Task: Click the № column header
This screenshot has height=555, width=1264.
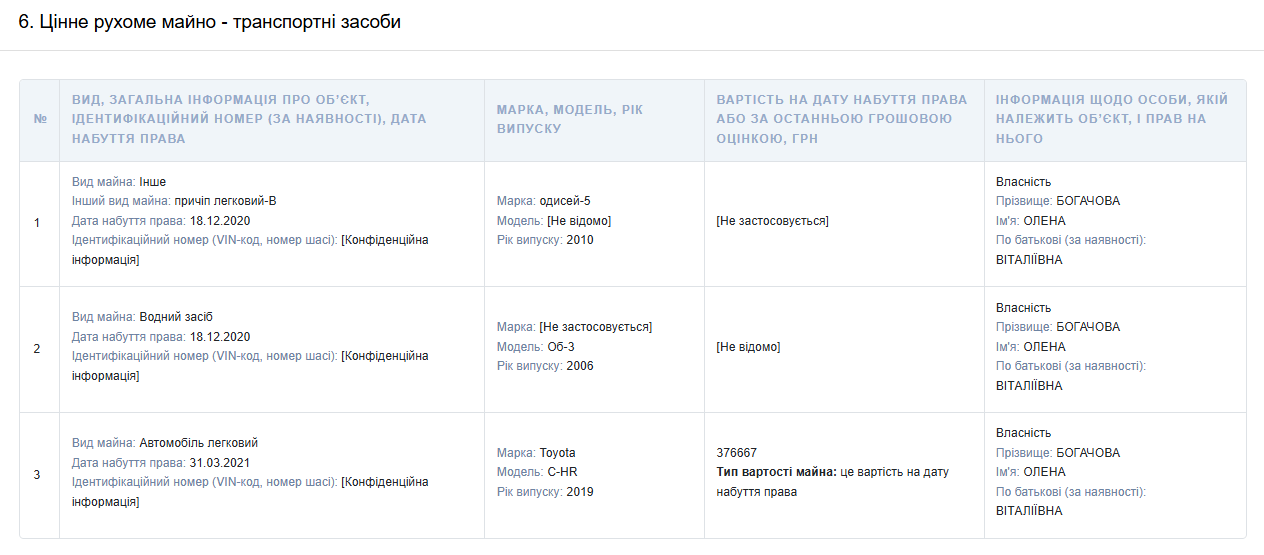Action: pos(40,119)
